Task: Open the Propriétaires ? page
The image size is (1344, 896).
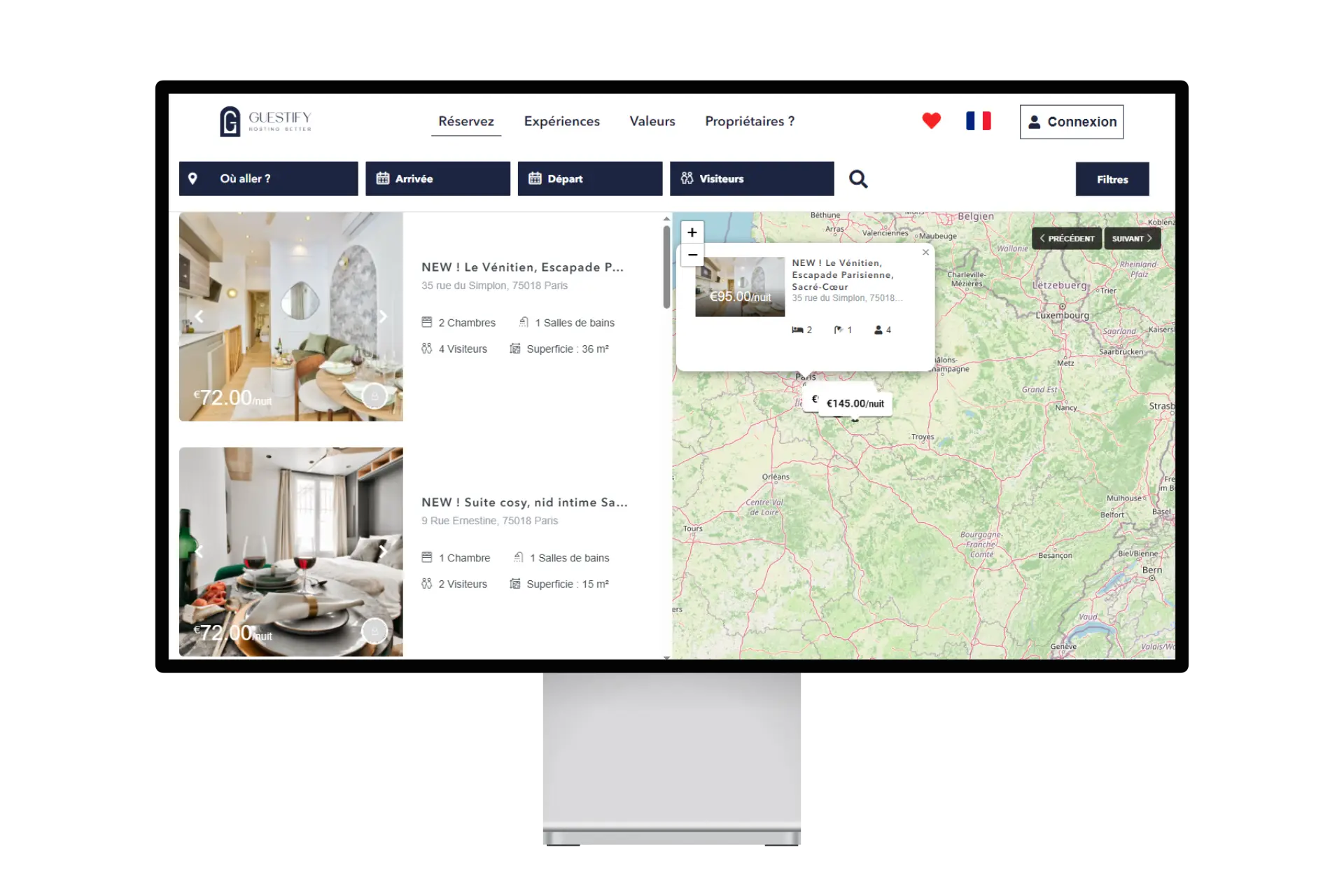Action: (750, 121)
